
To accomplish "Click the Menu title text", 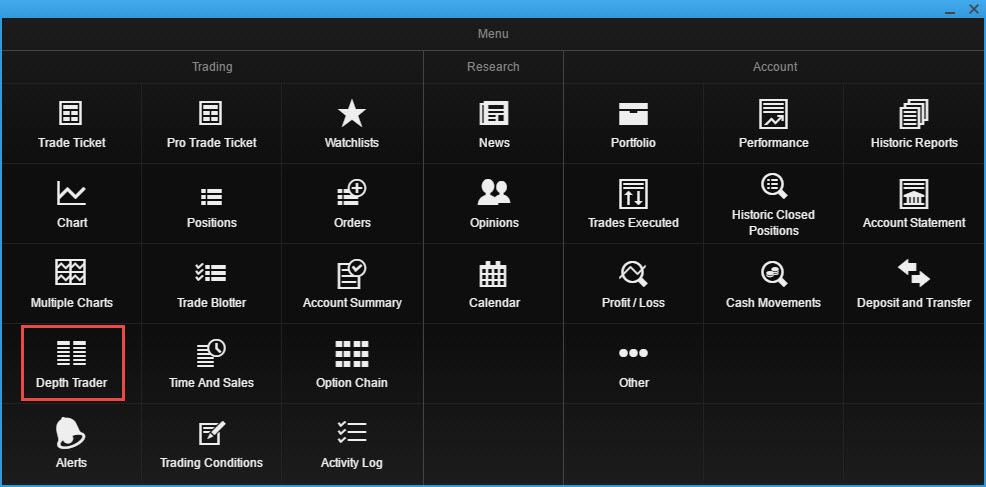I will coord(493,34).
